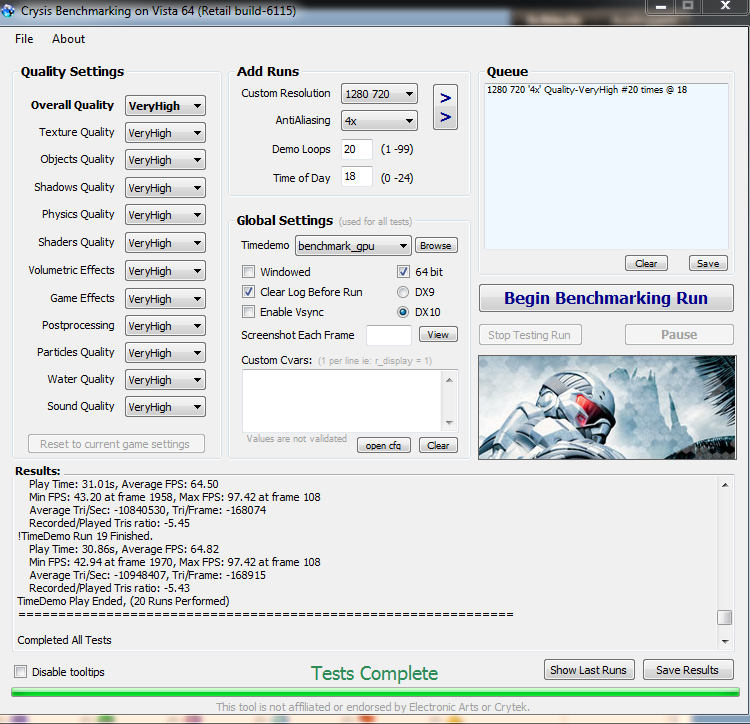
Task: Open Shaders Quality dropdown
Action: click(x=165, y=243)
